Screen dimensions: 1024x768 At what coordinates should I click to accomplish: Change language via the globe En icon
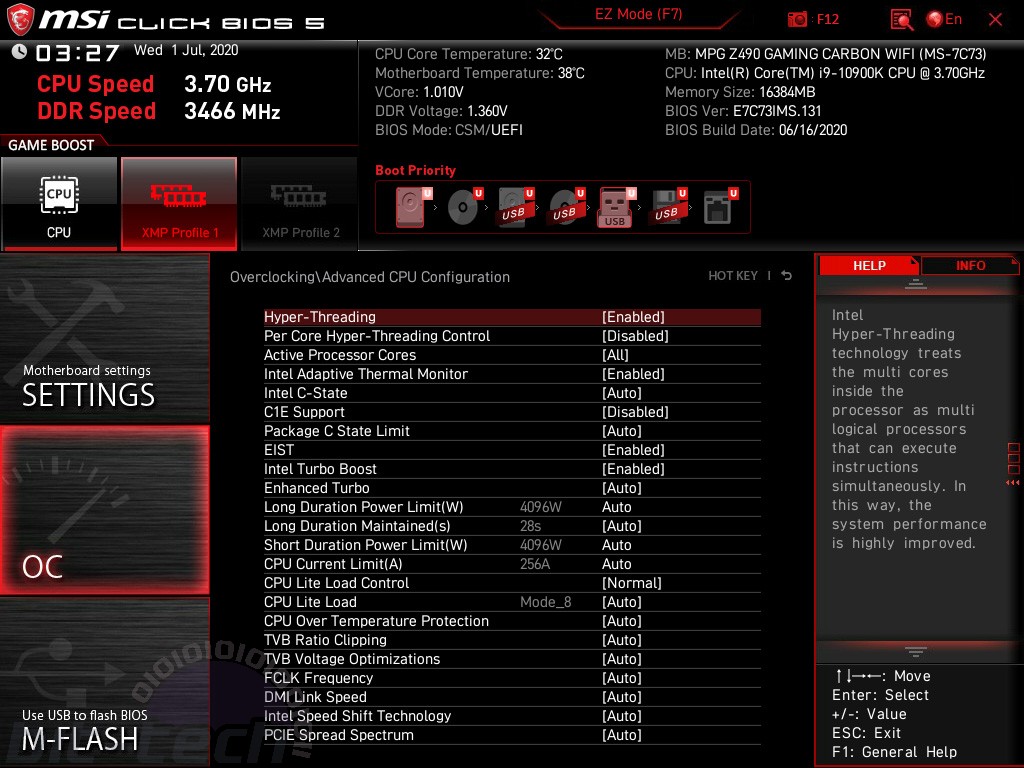tap(944, 20)
